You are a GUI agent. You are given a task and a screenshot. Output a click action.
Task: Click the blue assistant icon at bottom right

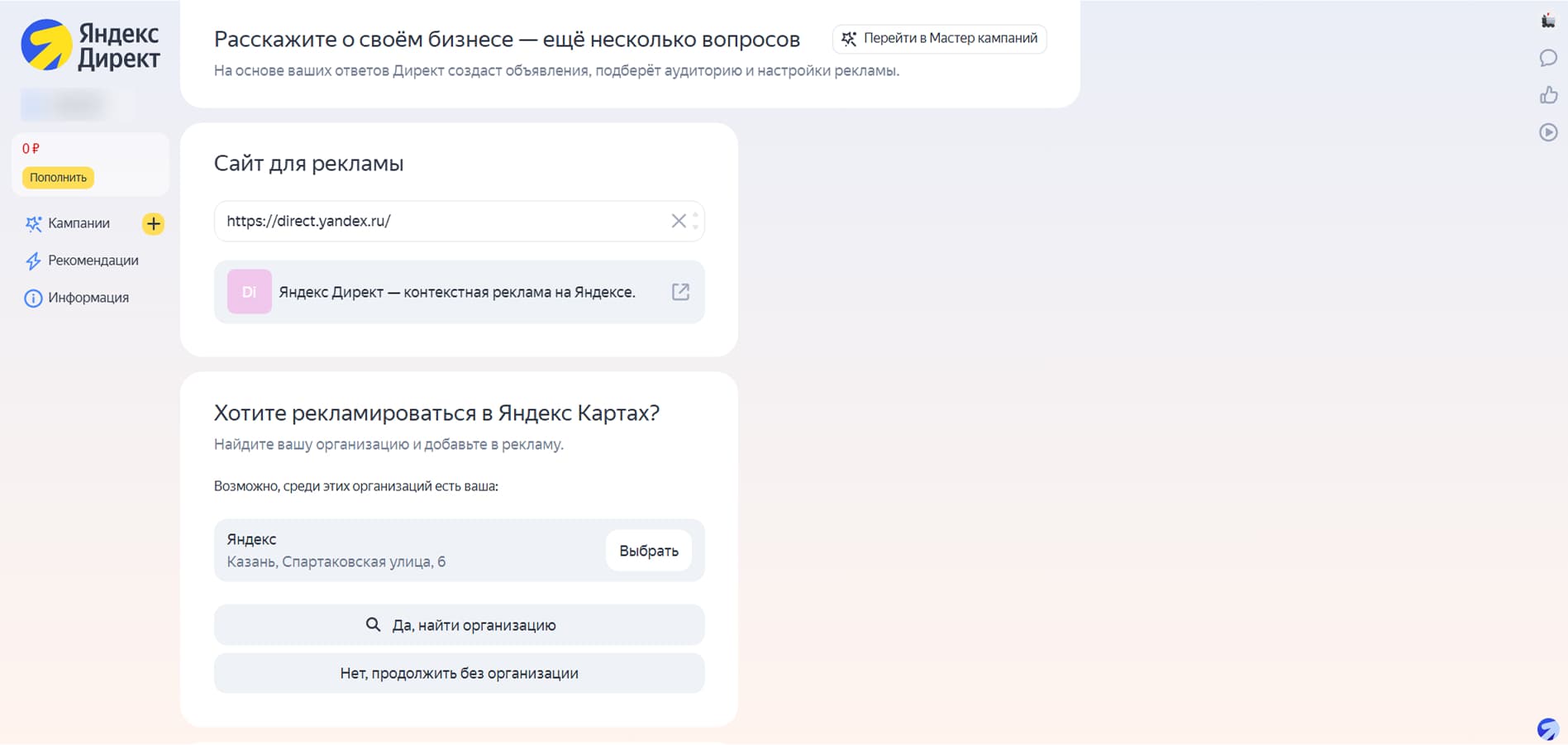[x=1547, y=728]
